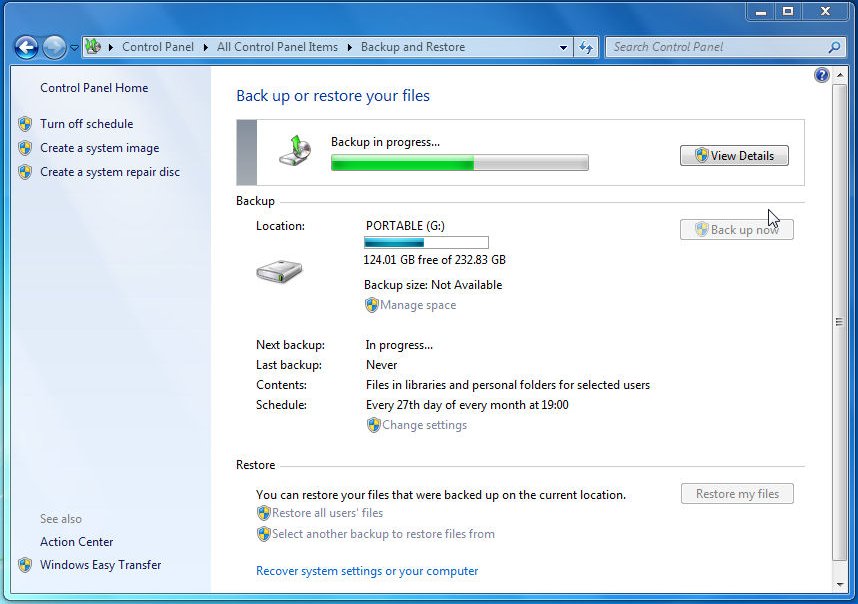Click the Control Panel icon in address bar

tap(94, 47)
